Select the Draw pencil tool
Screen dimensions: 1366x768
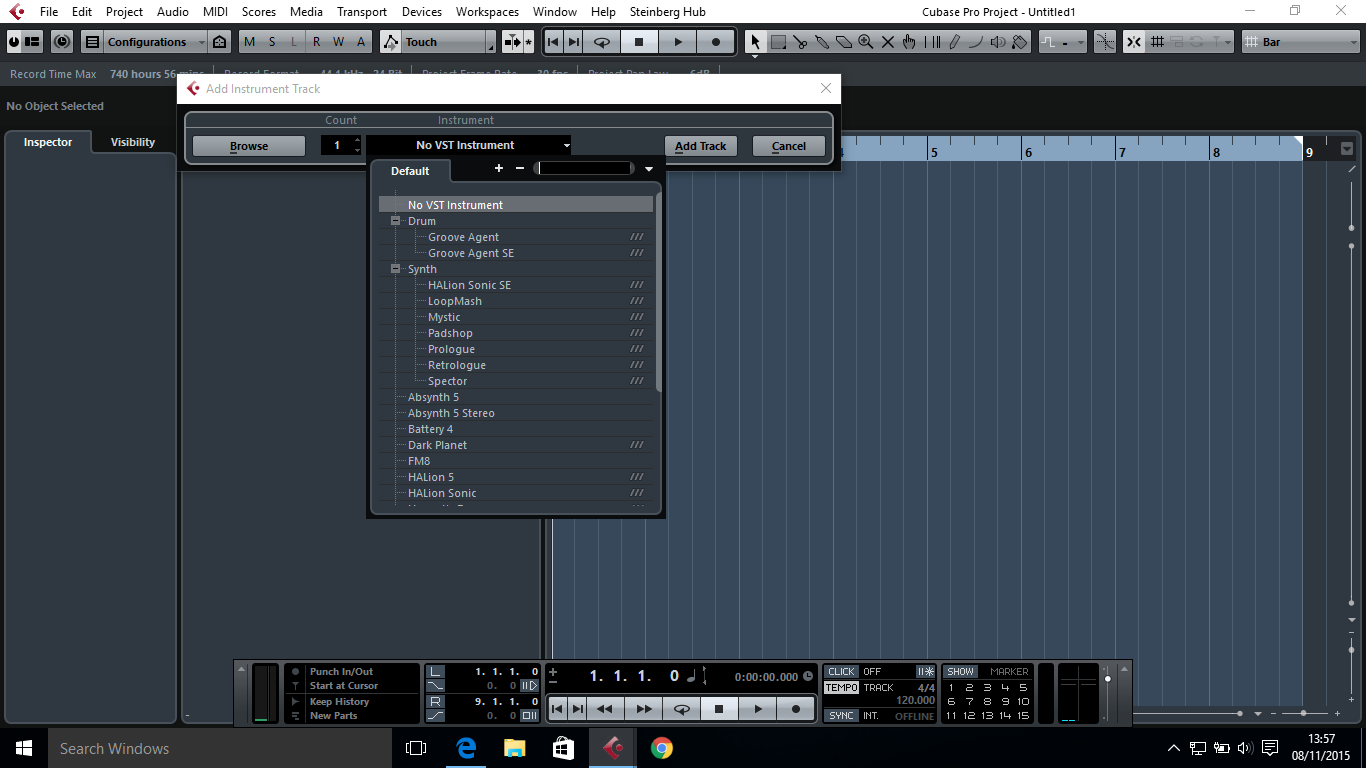point(954,42)
